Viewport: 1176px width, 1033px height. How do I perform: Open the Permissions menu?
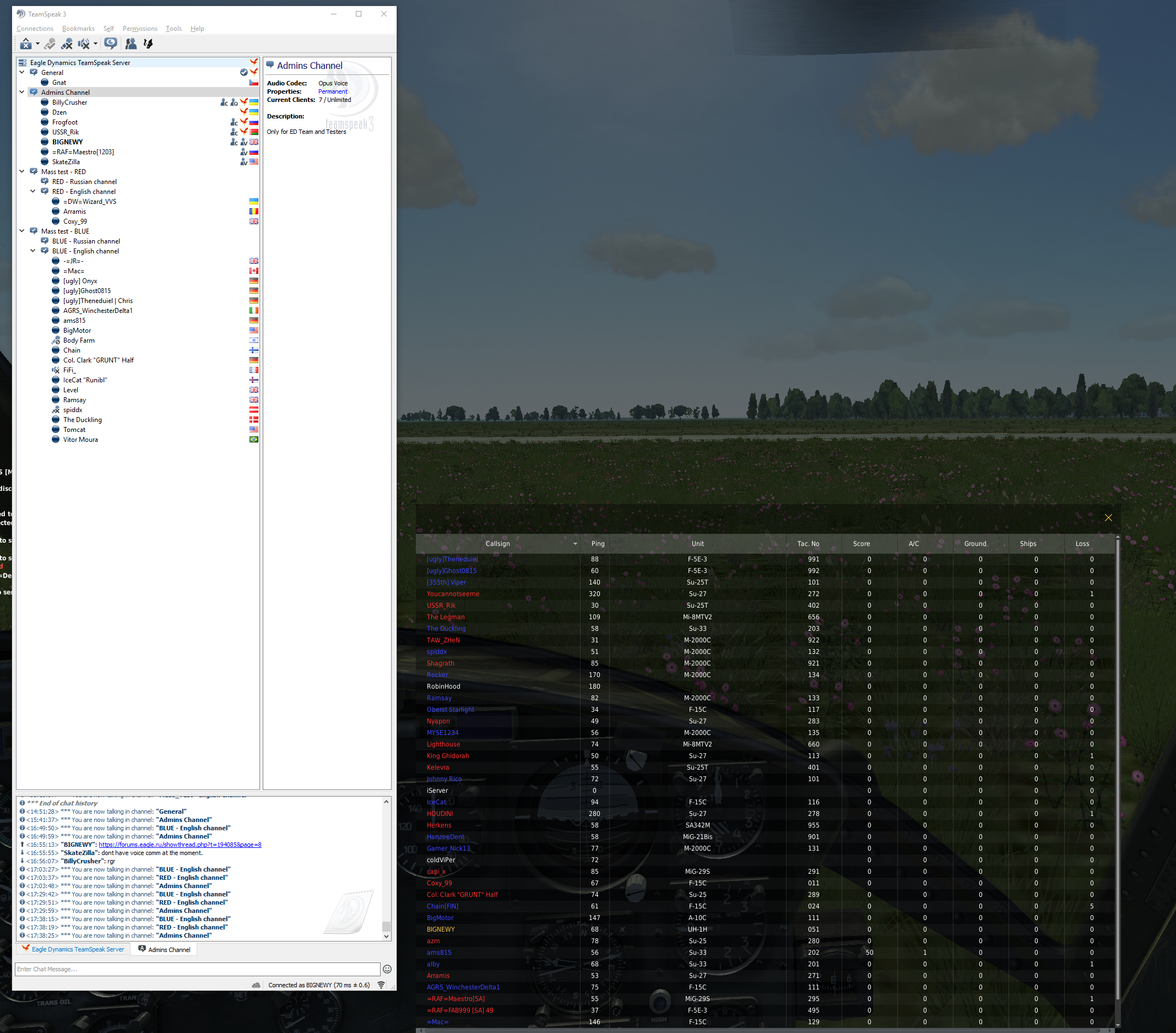(140, 29)
